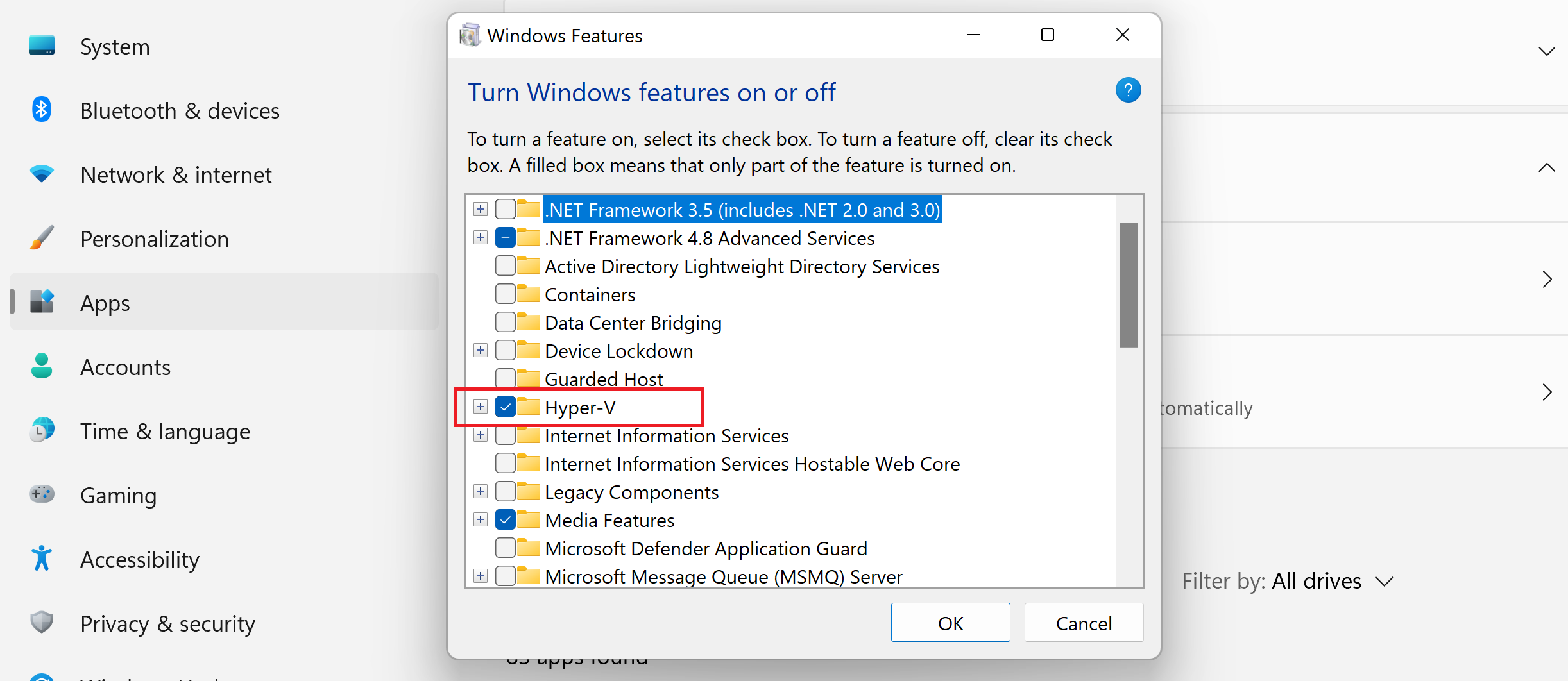Click the Accessibility figure icon
Viewport: 1568px width, 681px height.
[x=42, y=559]
